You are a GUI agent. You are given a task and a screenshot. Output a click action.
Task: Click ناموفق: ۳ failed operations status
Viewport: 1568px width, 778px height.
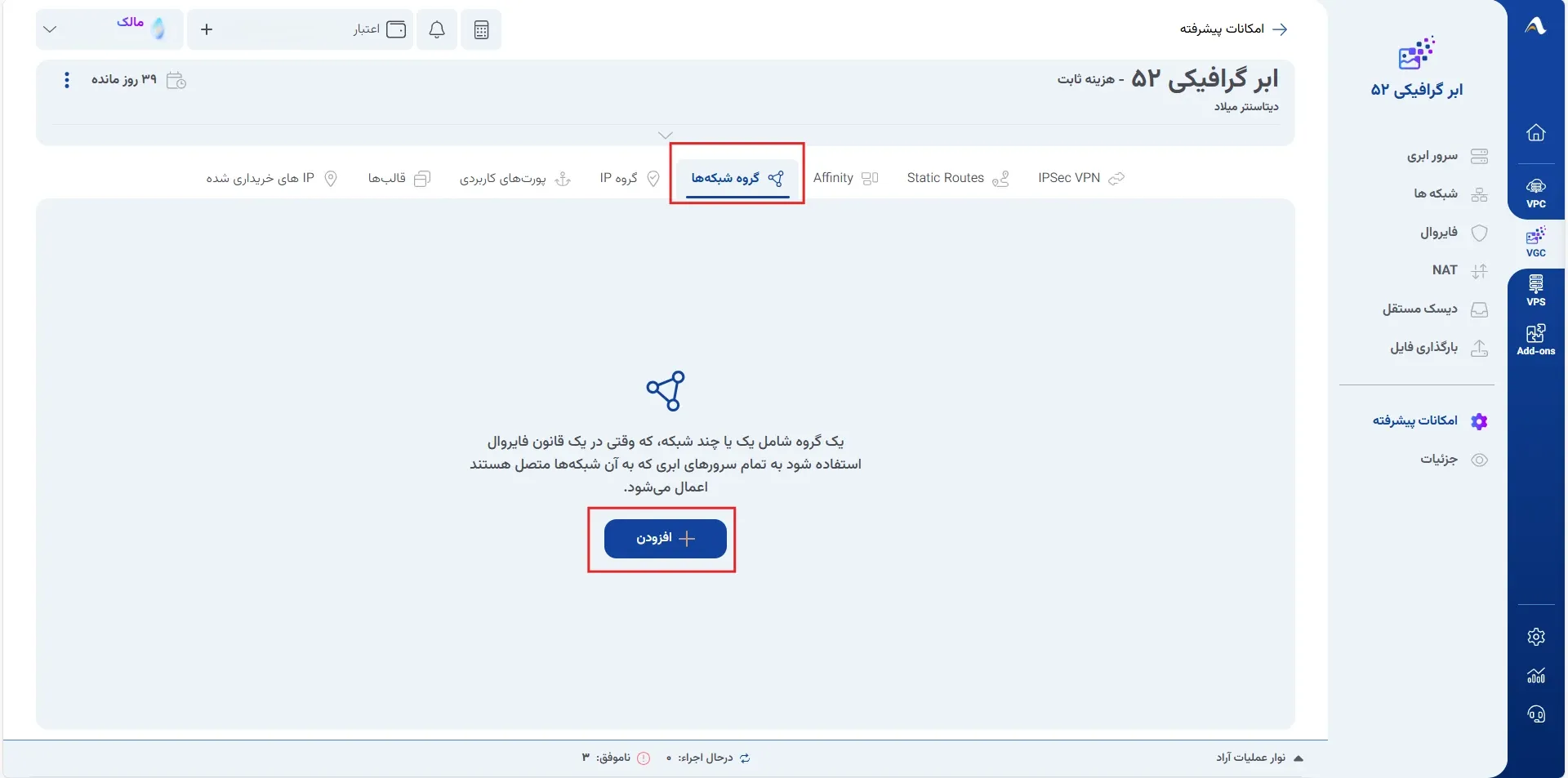tap(616, 758)
